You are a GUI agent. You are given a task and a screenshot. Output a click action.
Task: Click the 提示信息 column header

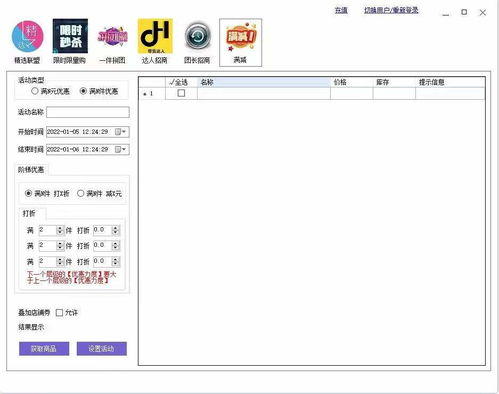pyautogui.click(x=450, y=82)
